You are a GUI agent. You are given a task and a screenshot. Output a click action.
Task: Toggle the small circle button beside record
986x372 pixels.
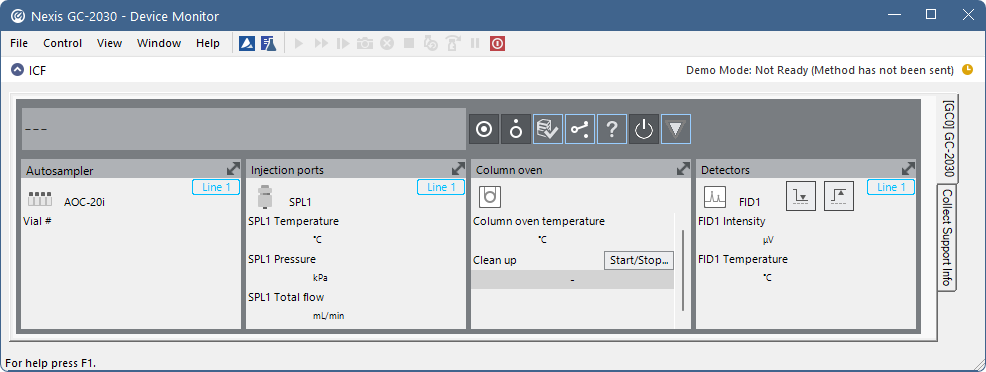(x=516, y=129)
